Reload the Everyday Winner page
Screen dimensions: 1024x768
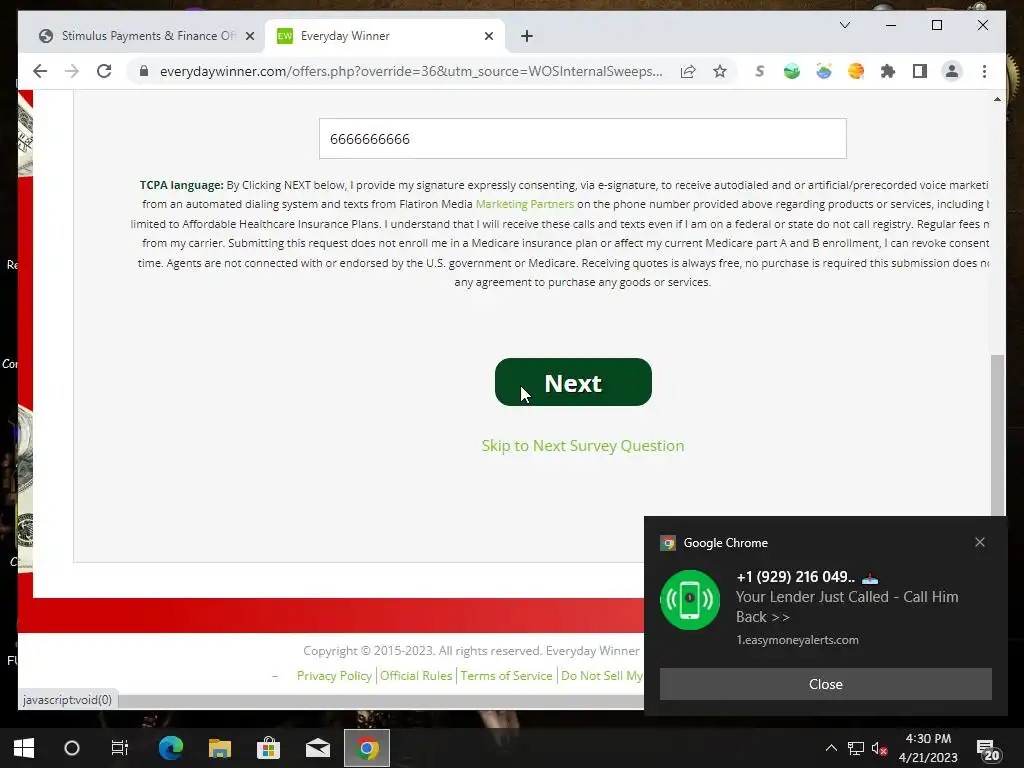click(104, 71)
